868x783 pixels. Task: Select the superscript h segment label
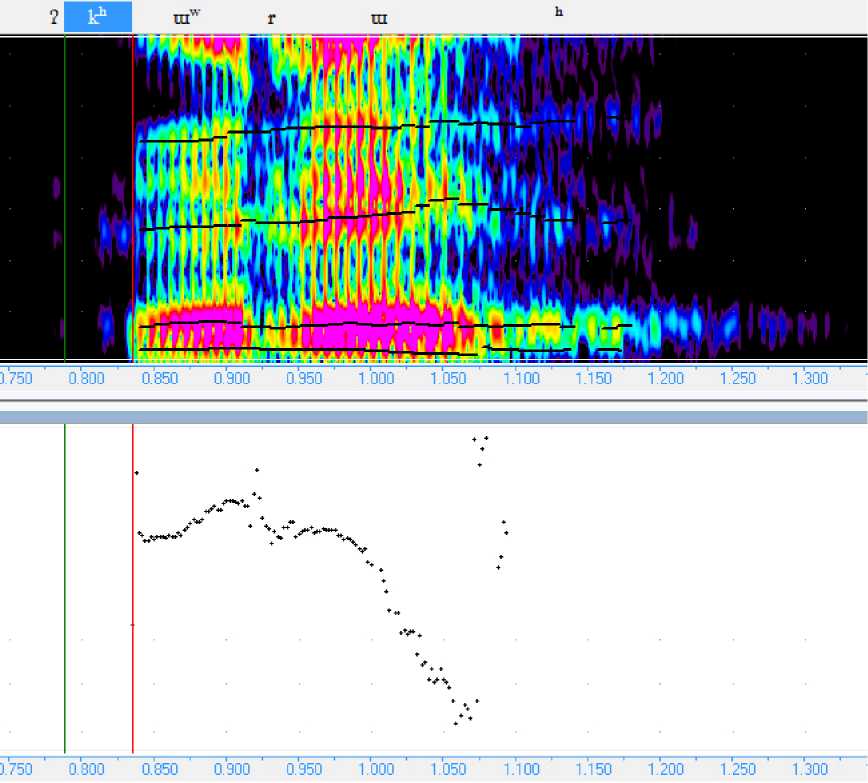(559, 12)
